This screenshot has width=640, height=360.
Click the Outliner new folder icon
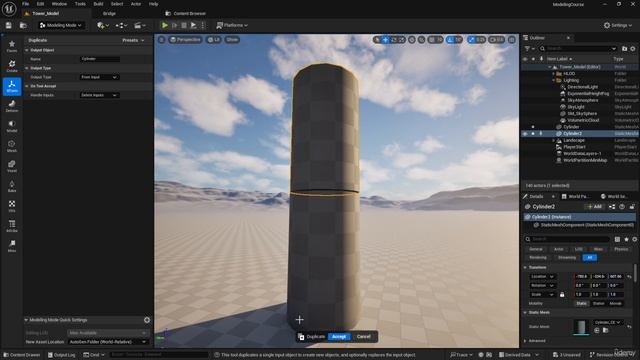click(624, 49)
